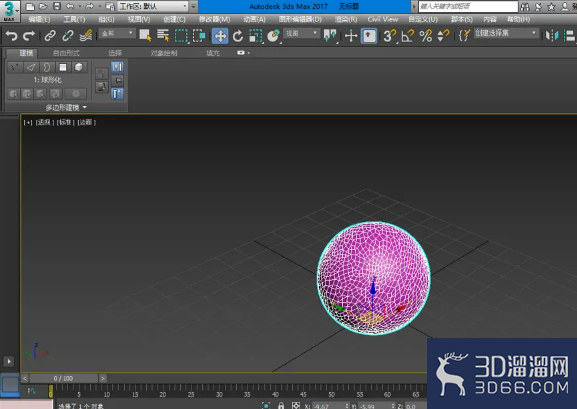Select the Rectangular Selection Region tool

tap(181, 36)
